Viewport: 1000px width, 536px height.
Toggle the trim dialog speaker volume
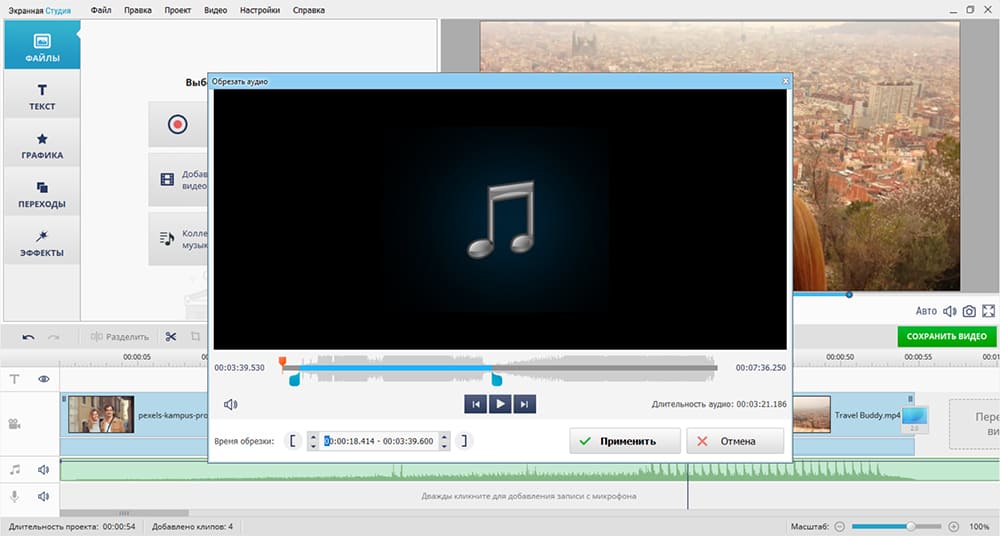click(x=231, y=404)
